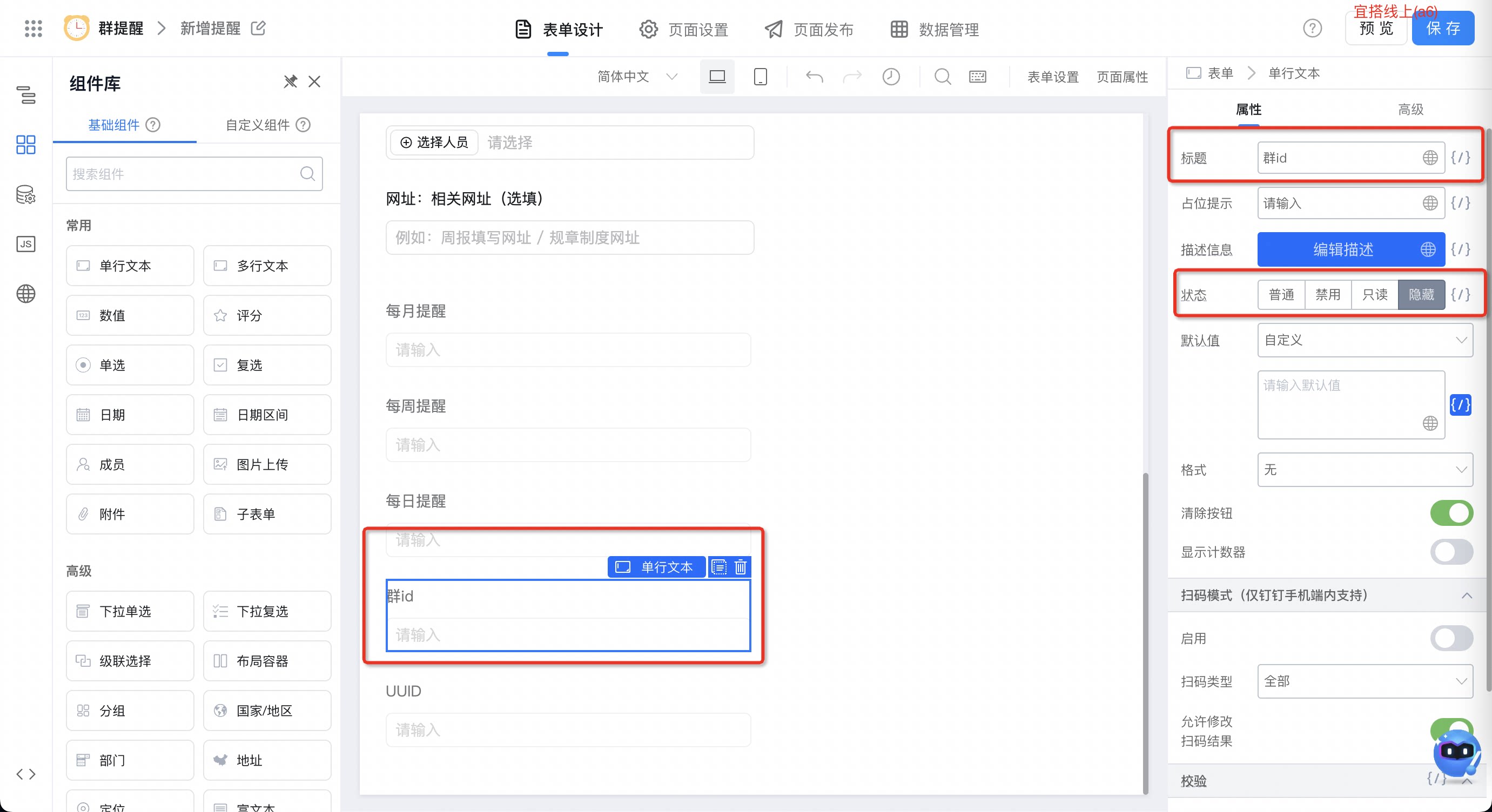This screenshot has width=1492, height=812.
Task: Click the 保存 button
Action: coord(1443,29)
